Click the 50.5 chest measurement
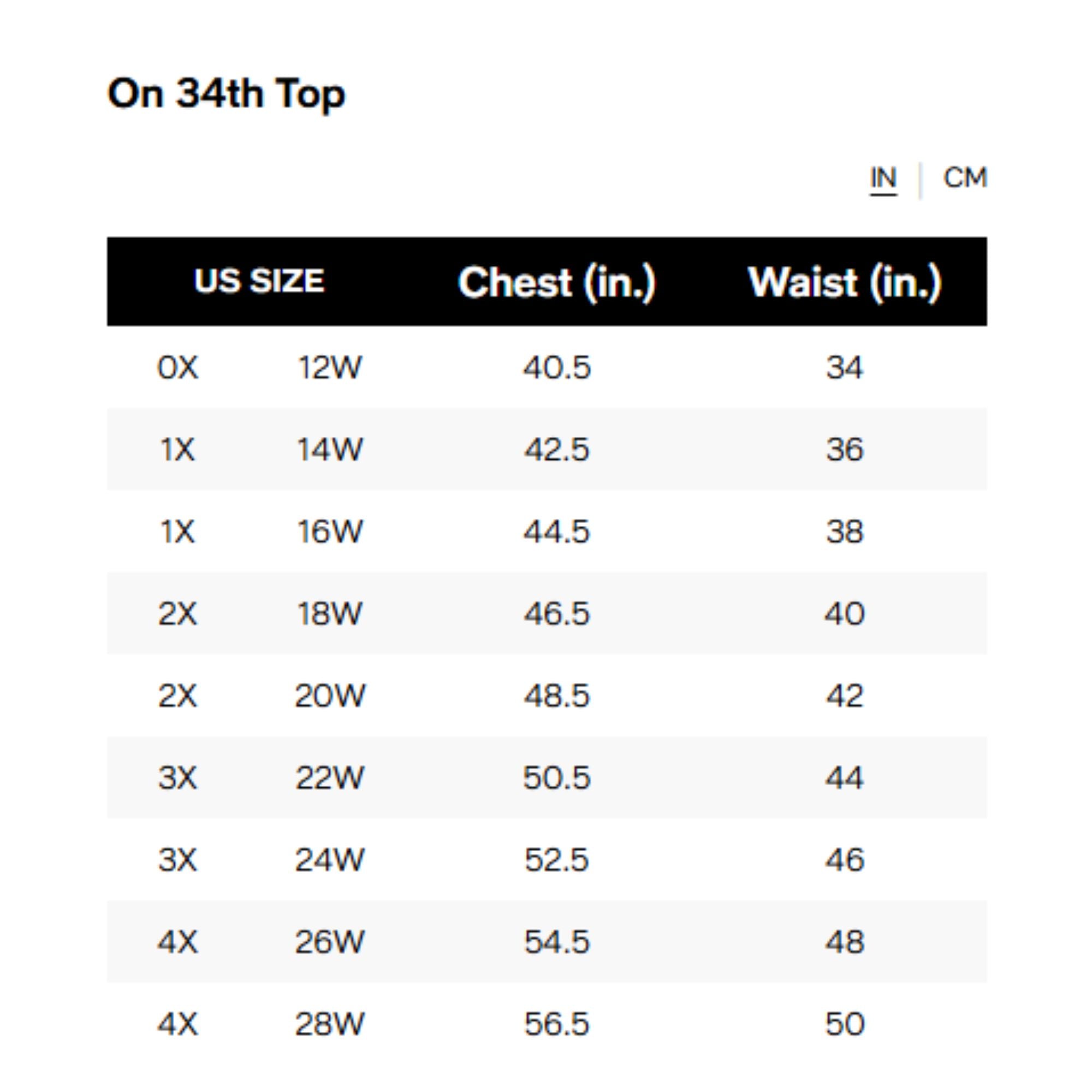Viewport: 1092px width, 1092px height. (x=557, y=778)
